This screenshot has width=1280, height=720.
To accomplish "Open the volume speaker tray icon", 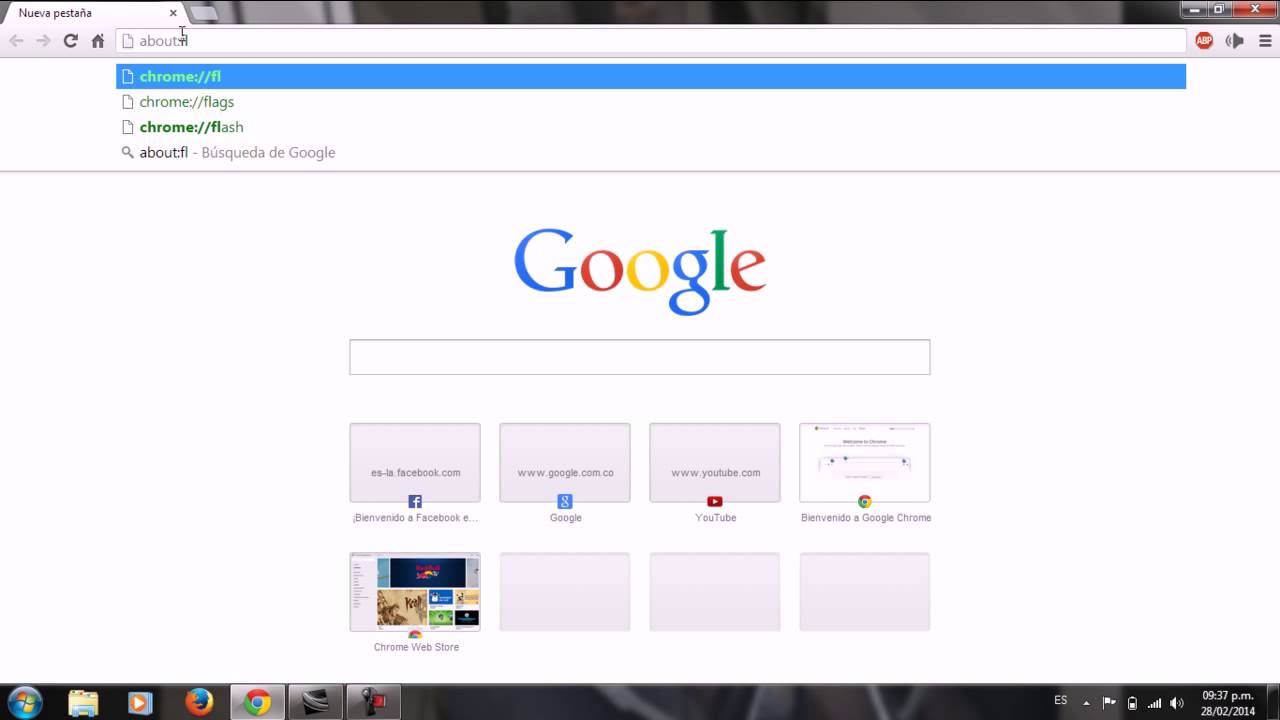I will 1177,703.
